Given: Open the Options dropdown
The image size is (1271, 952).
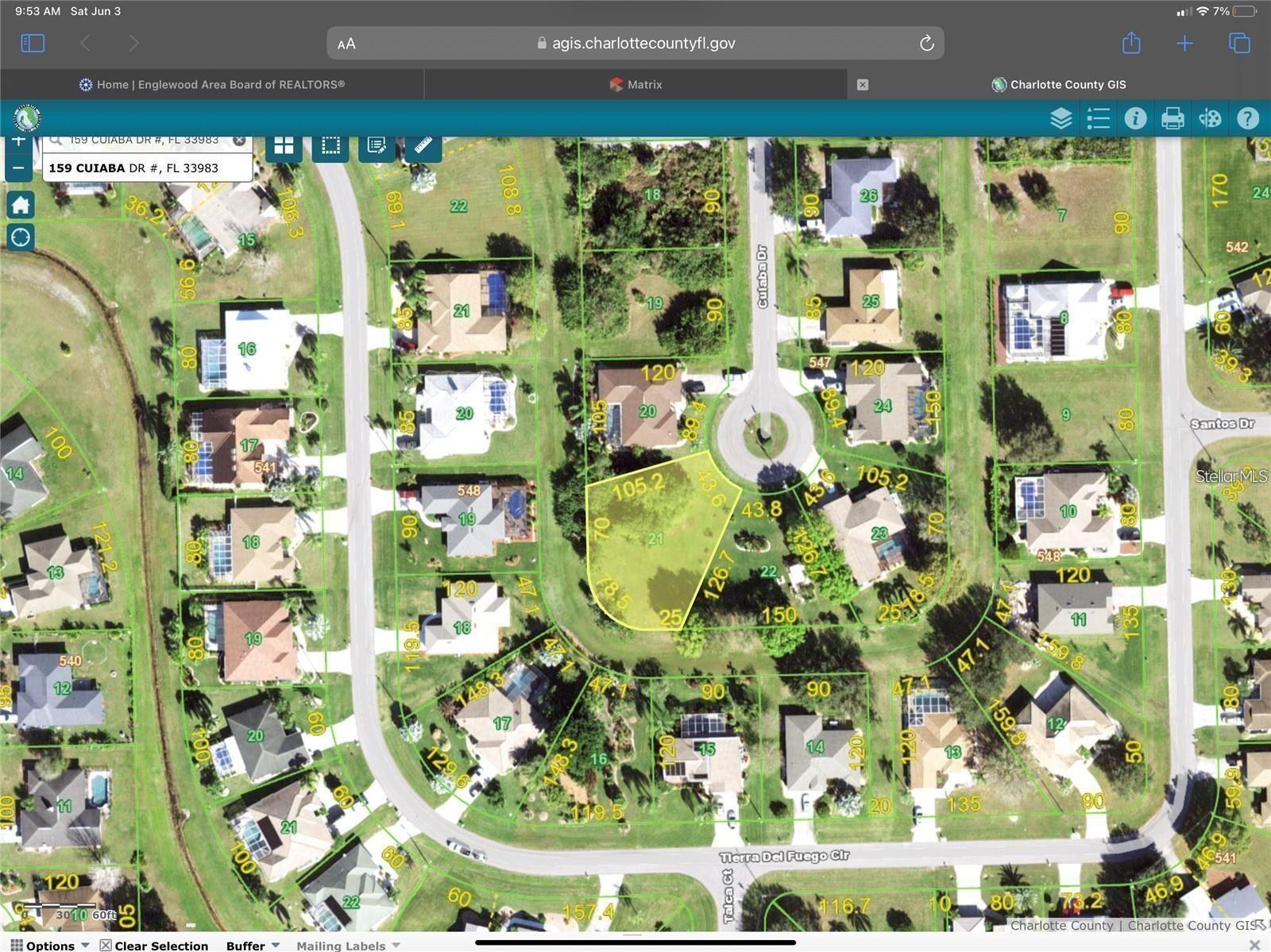Looking at the screenshot, I should [52, 945].
